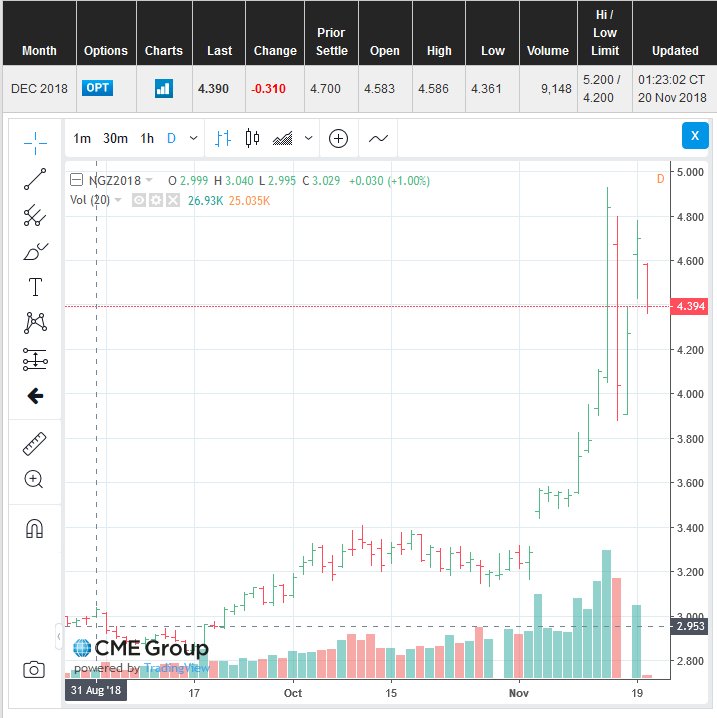
Task: Select the trend line drawing tool
Action: pos(35,179)
